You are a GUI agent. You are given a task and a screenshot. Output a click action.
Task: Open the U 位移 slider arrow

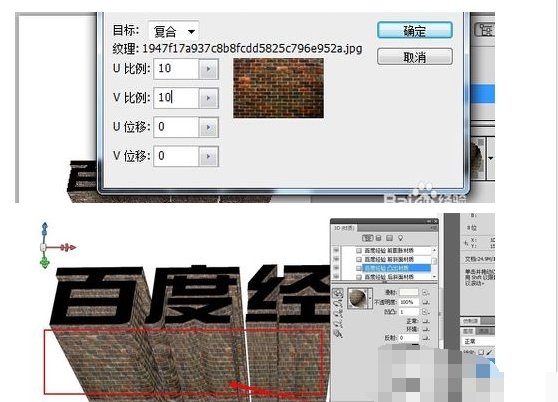pyautogui.click(x=209, y=127)
